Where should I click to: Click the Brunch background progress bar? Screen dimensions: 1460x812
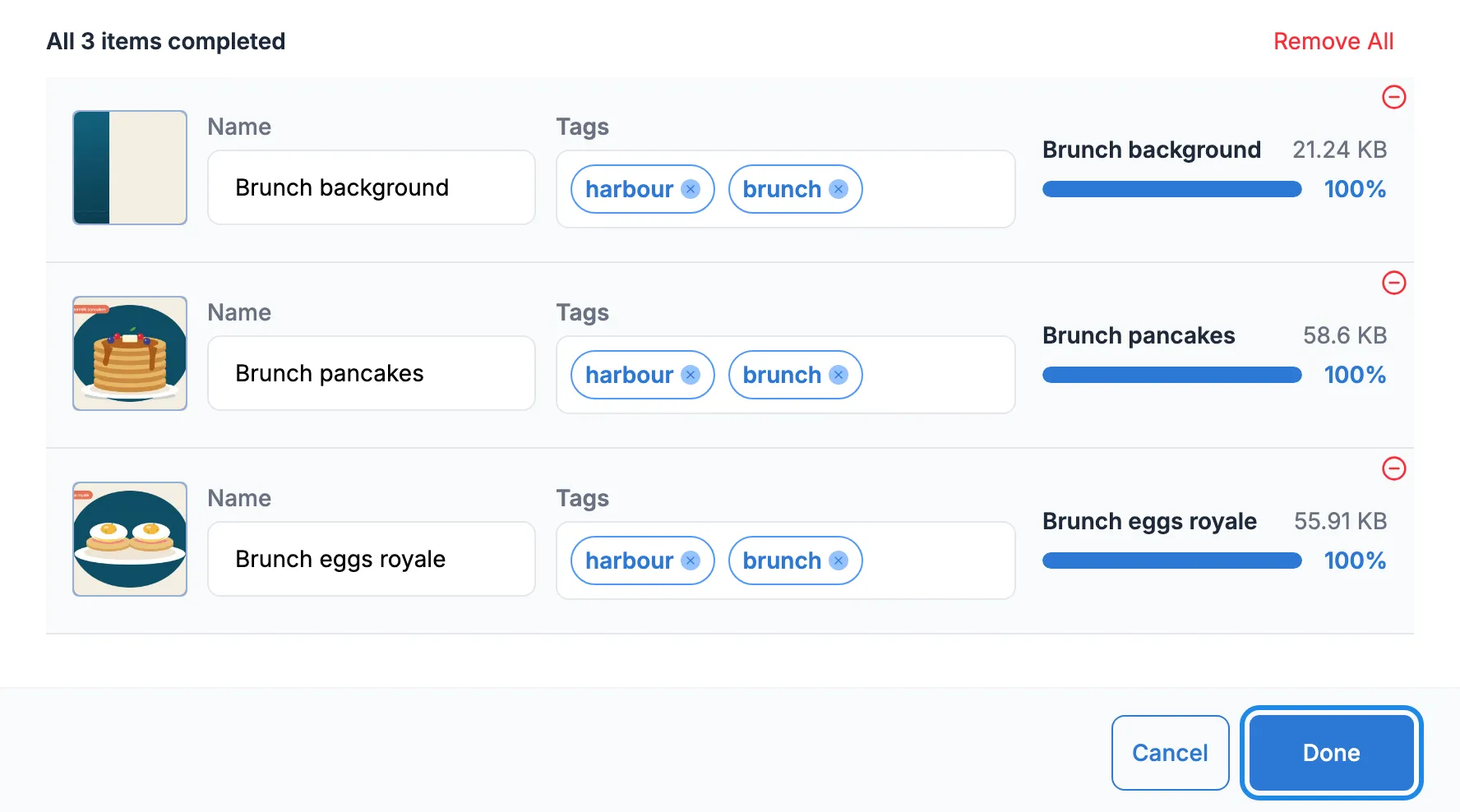point(1172,189)
